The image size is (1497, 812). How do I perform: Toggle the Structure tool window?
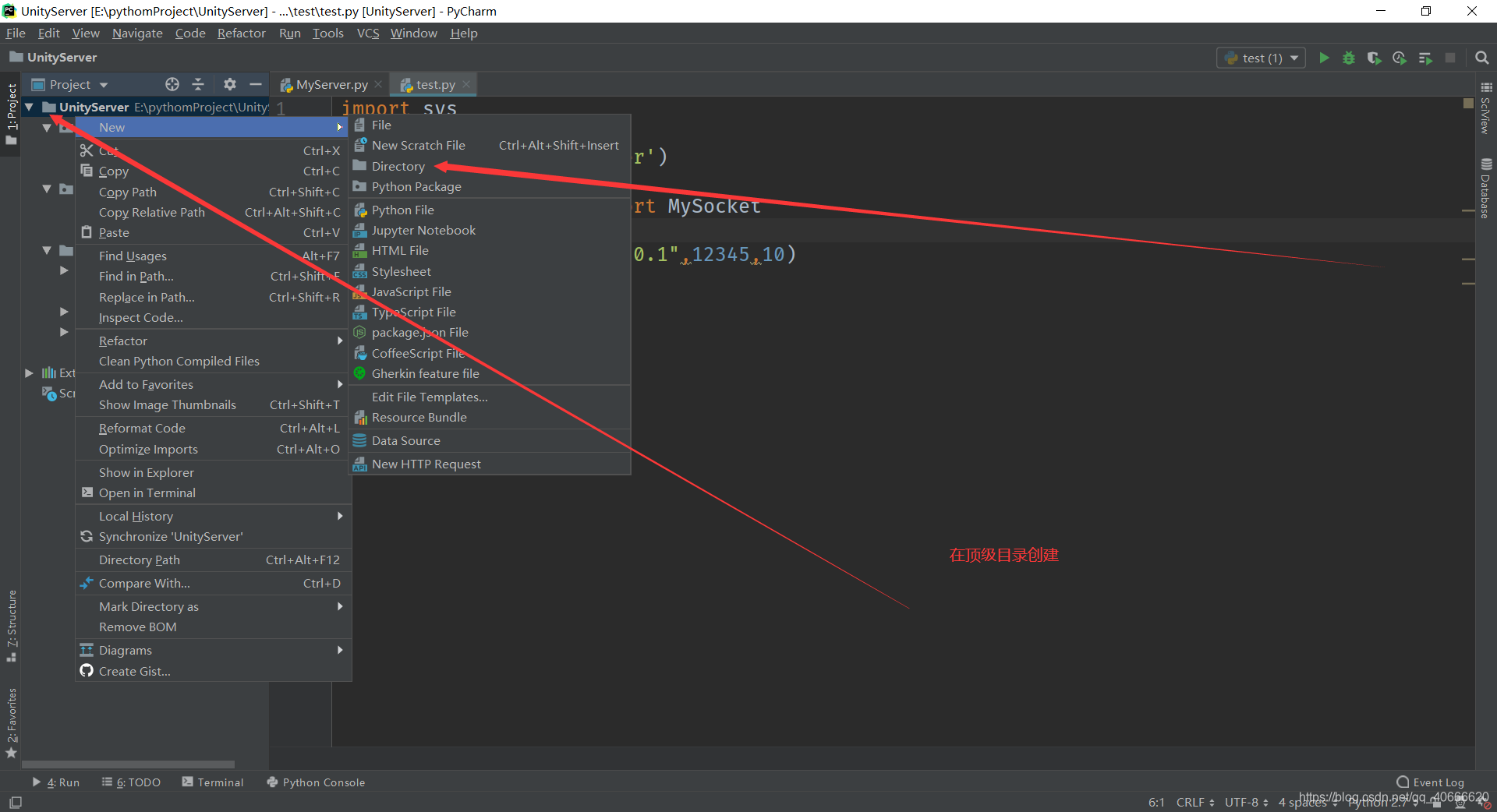12,626
